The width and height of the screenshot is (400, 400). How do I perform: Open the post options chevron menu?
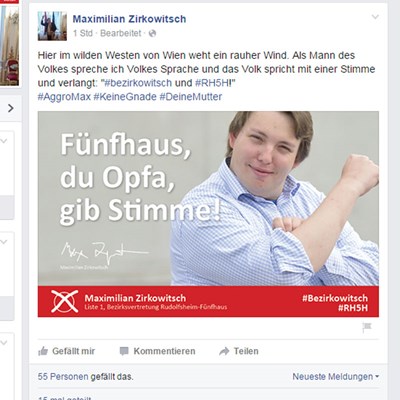point(375,17)
